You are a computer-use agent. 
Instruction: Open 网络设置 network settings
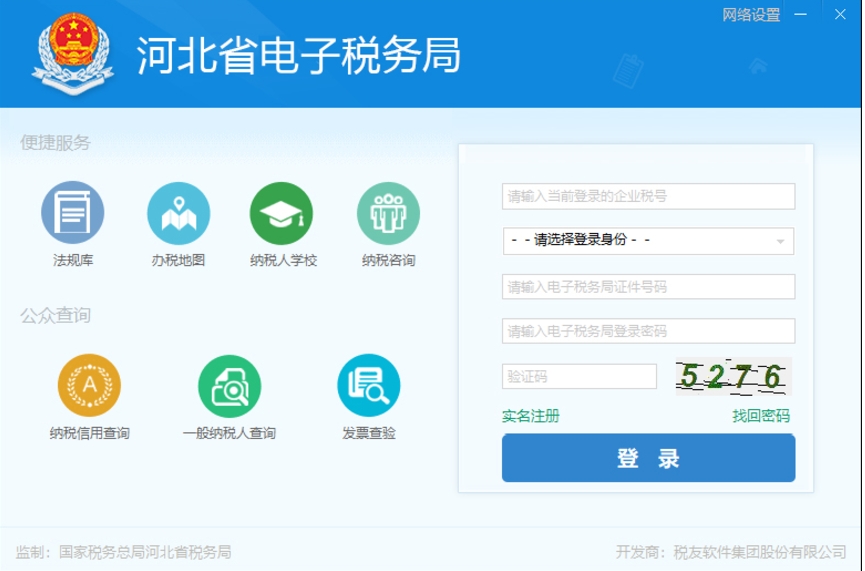[751, 15]
